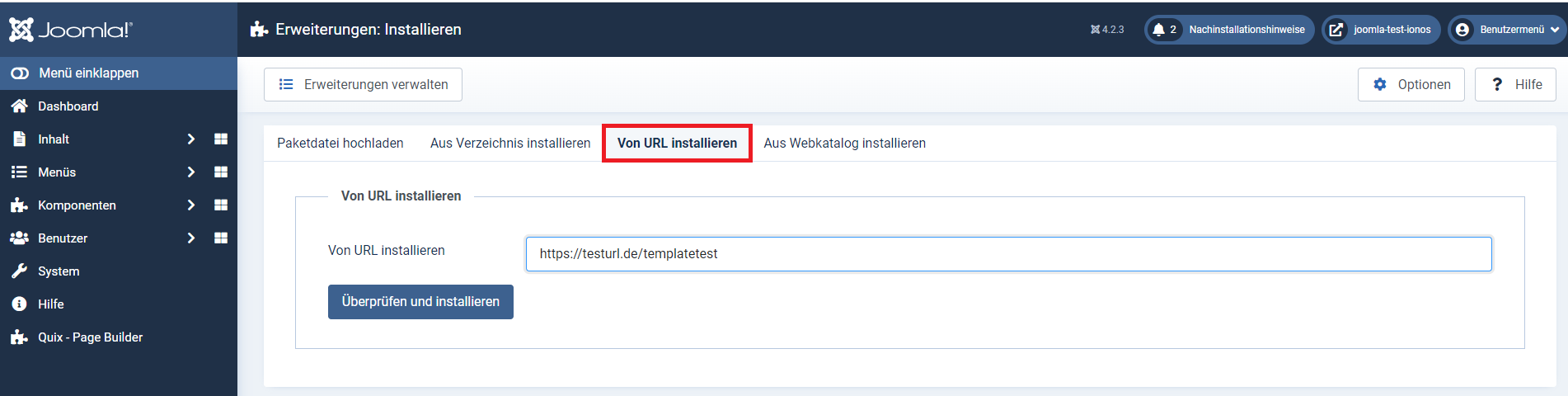Switch to Aus Webkatalog installieren tab
1568x396 pixels.
click(x=844, y=143)
